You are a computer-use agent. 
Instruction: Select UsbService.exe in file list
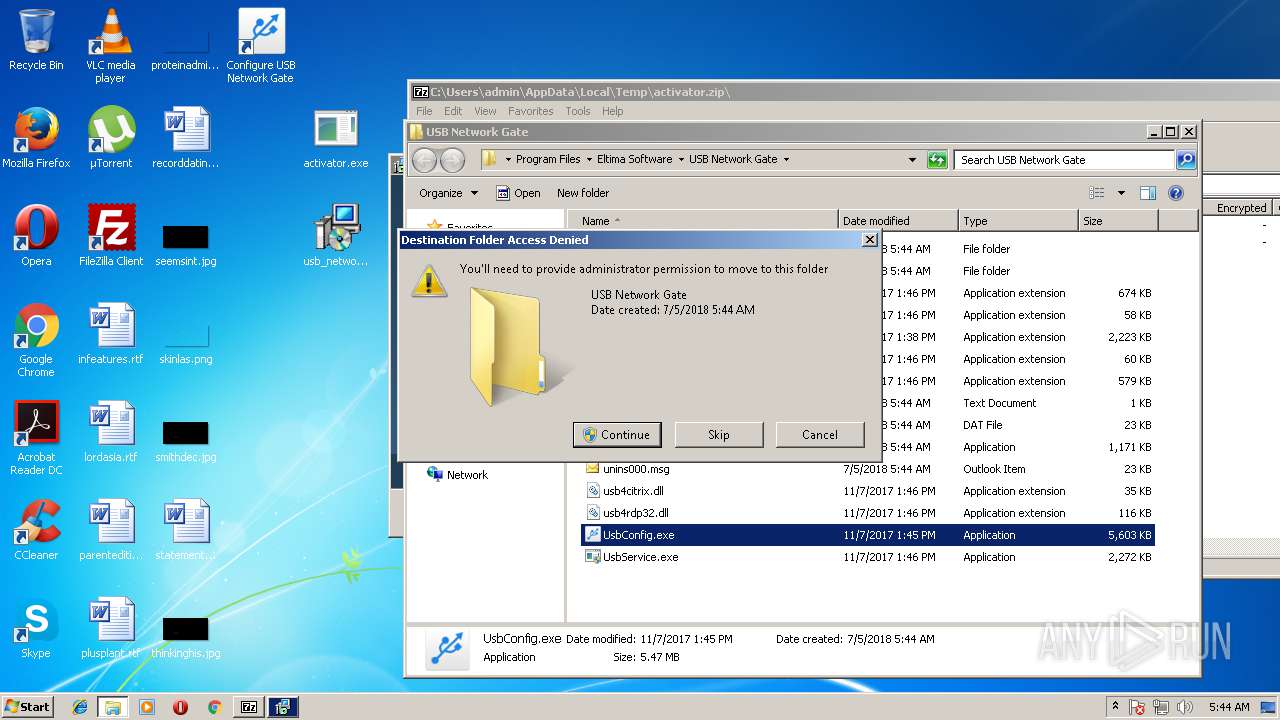point(868,557)
